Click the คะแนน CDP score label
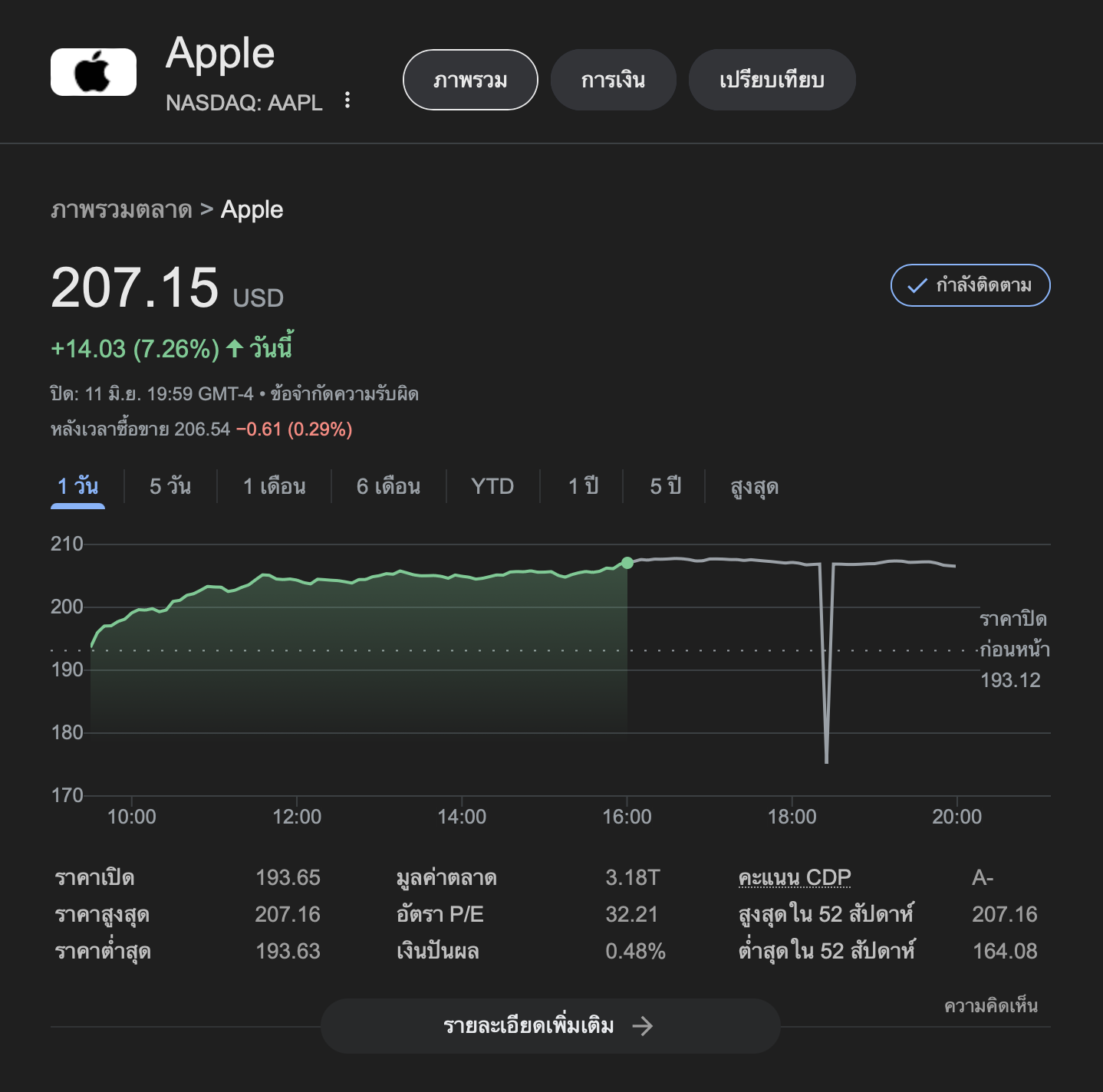The width and height of the screenshot is (1103, 1092). pos(795,877)
